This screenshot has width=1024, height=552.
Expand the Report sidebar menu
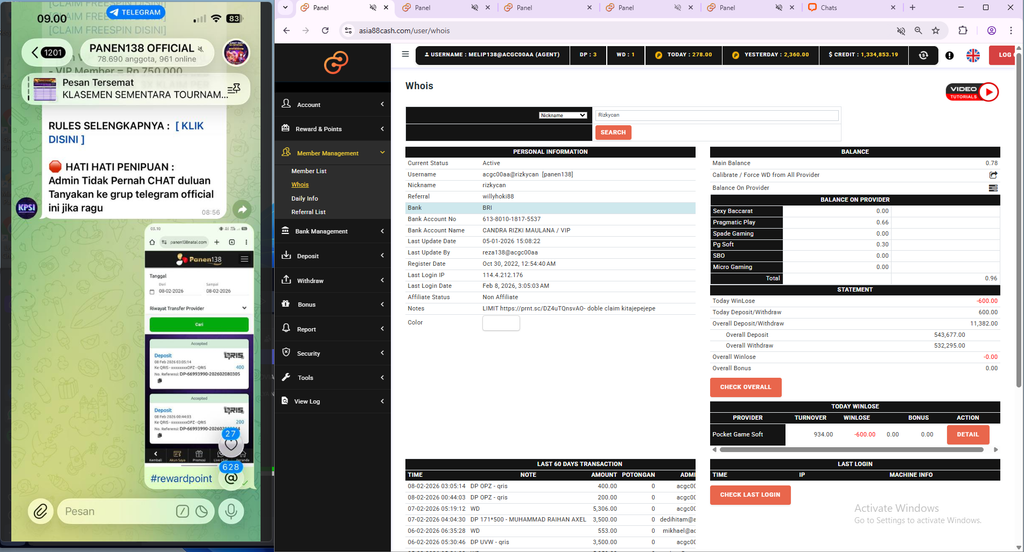click(332, 329)
